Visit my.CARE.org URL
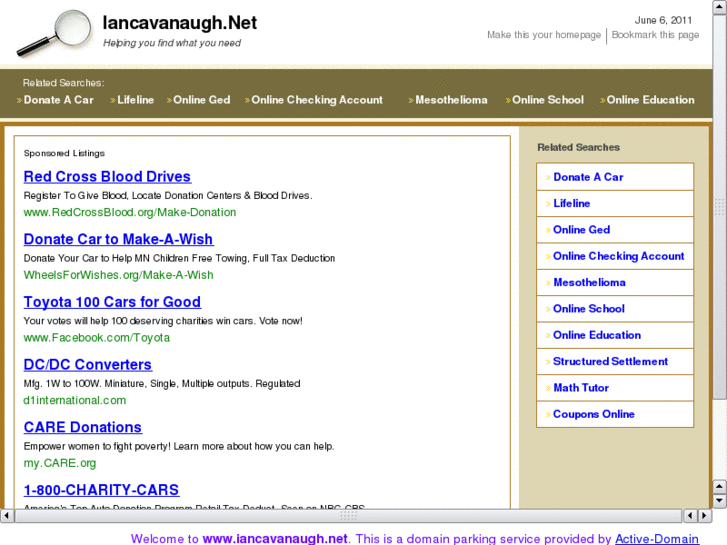Image resolution: width=727 pixels, height=545 pixels. pos(60,463)
